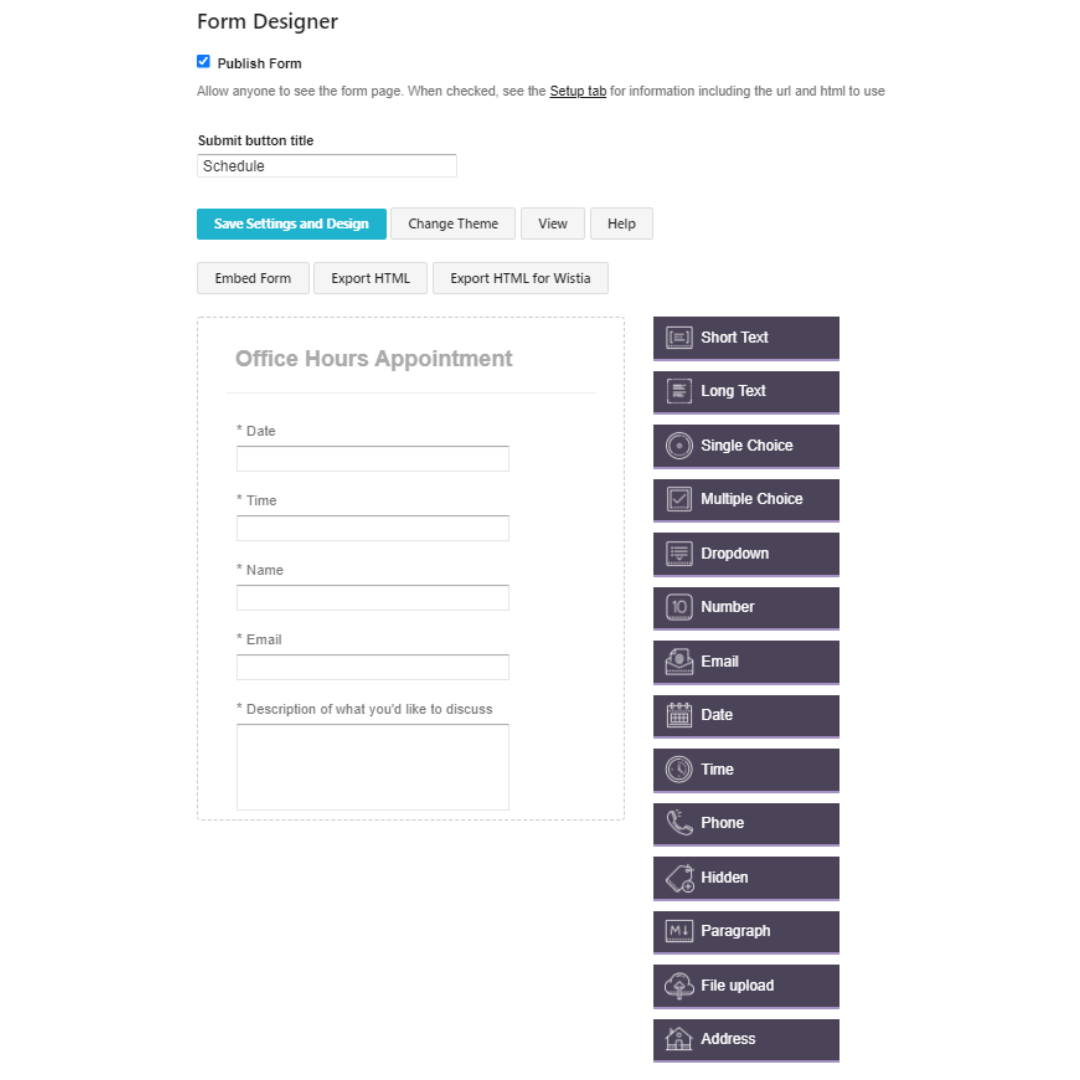Click the Date calendar icon
The height and width of the screenshot is (1080, 1080).
678,715
